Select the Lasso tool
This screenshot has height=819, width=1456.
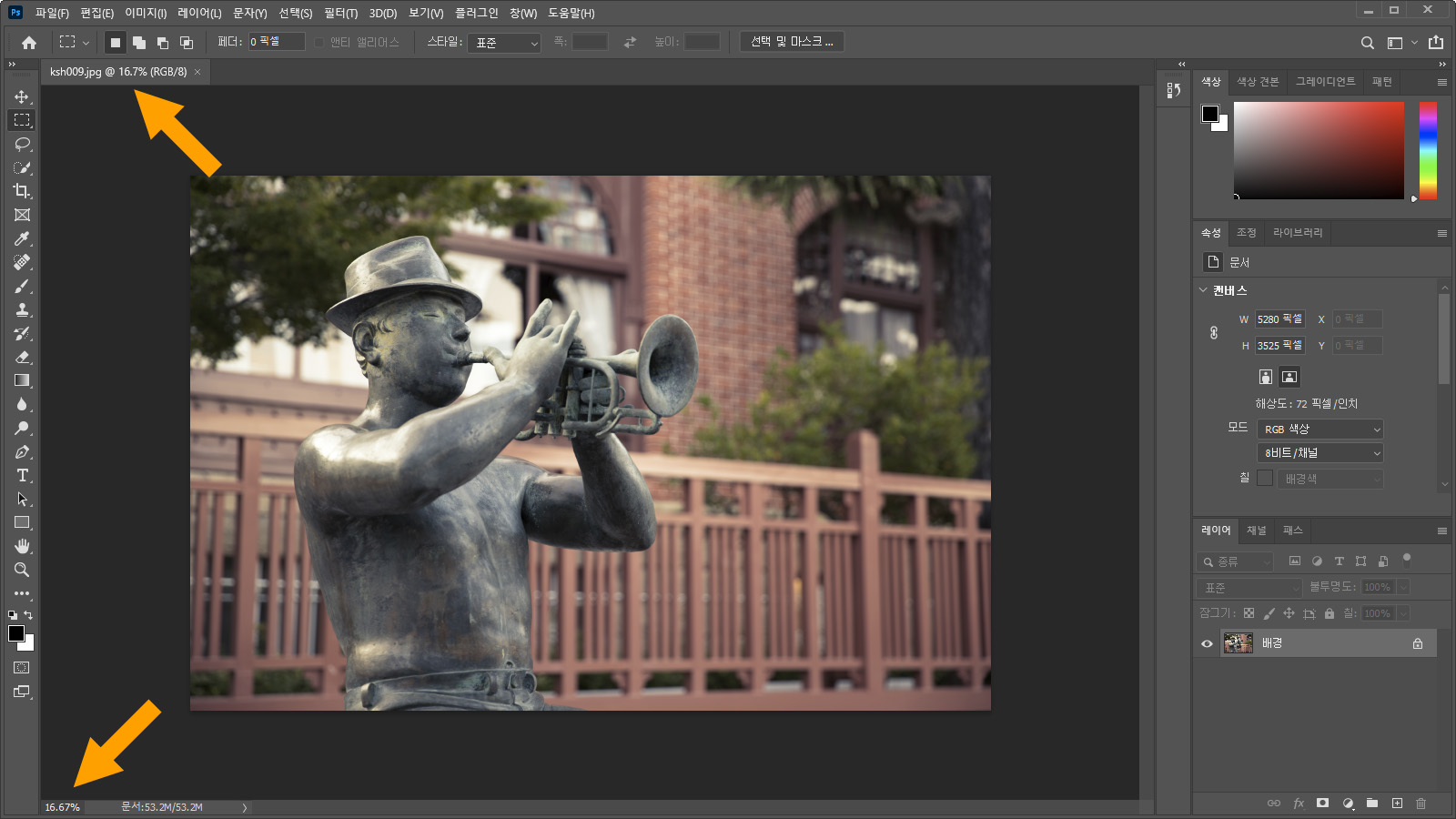22,144
